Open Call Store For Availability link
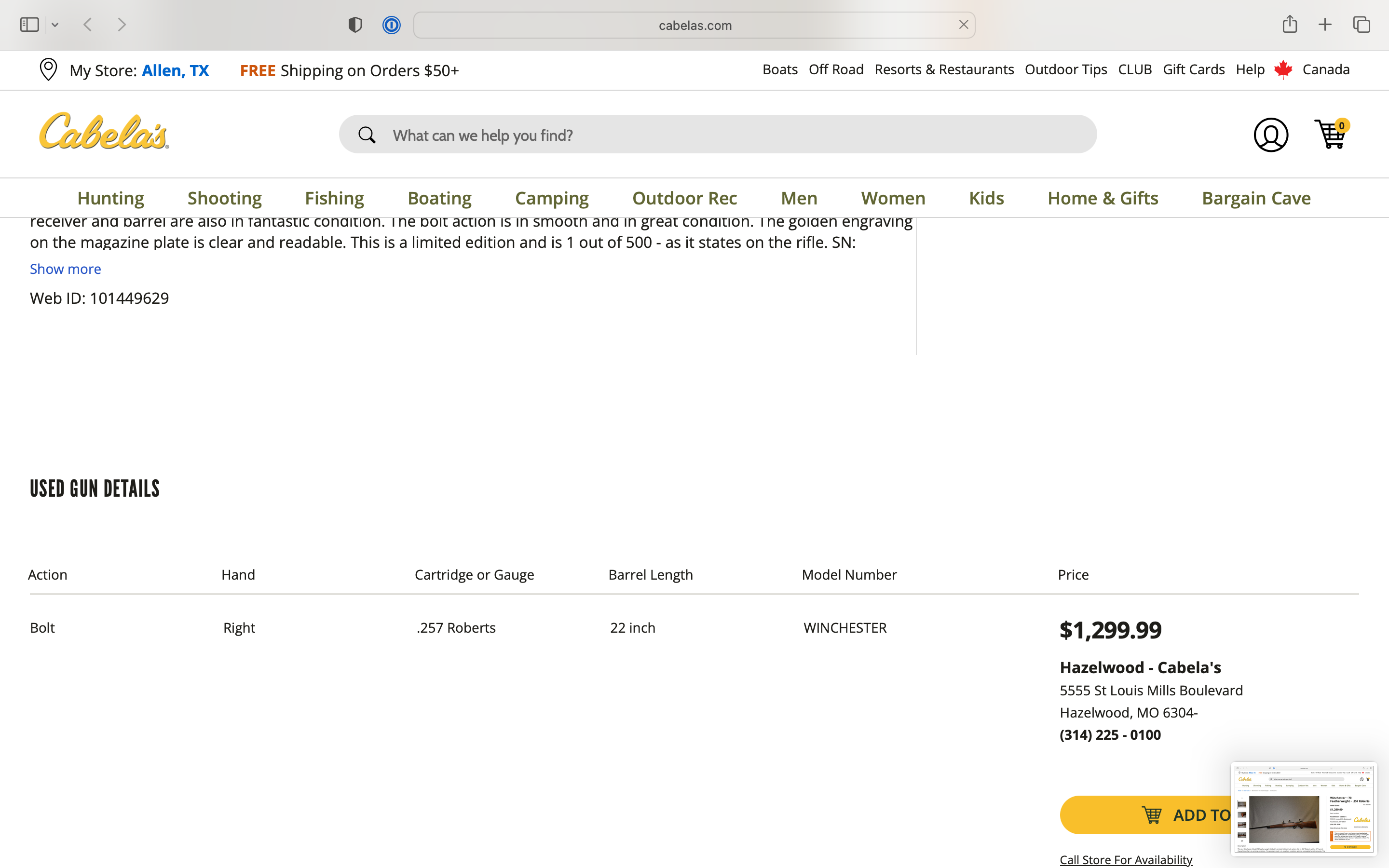 (x=1126, y=859)
